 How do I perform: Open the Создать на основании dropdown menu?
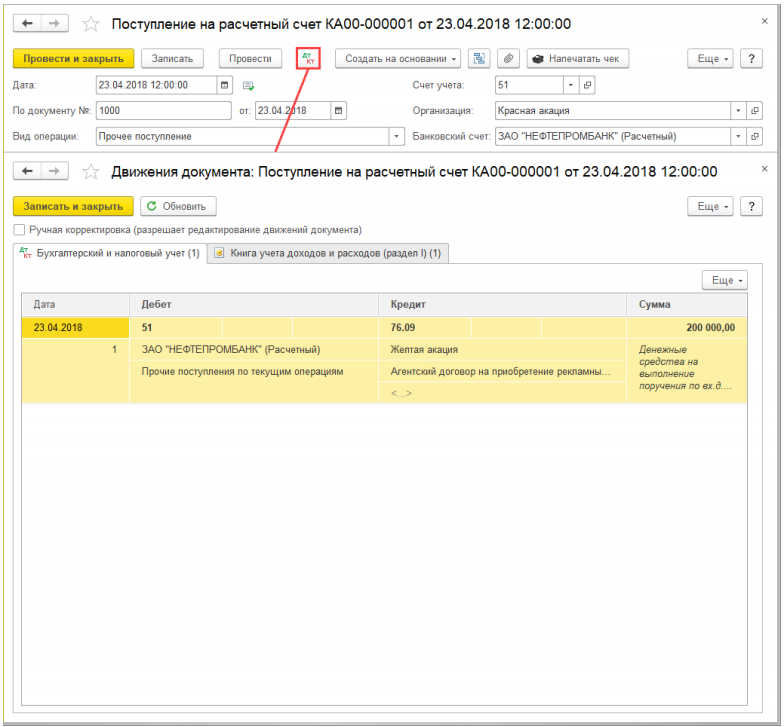pos(398,58)
